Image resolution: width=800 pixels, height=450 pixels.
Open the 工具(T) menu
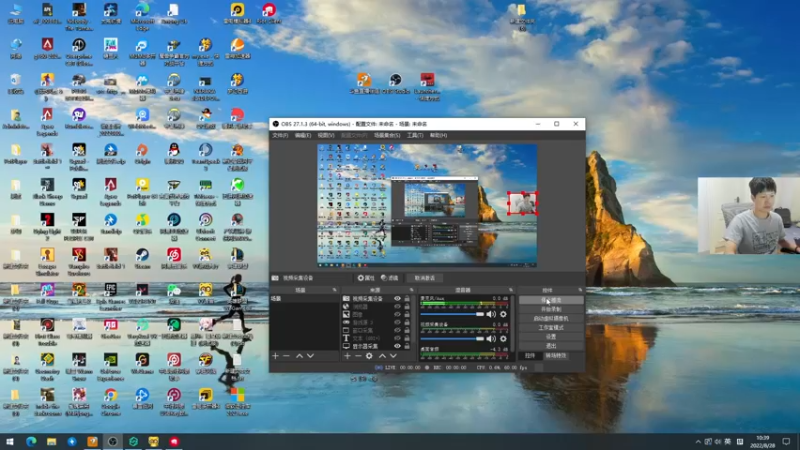(415, 135)
